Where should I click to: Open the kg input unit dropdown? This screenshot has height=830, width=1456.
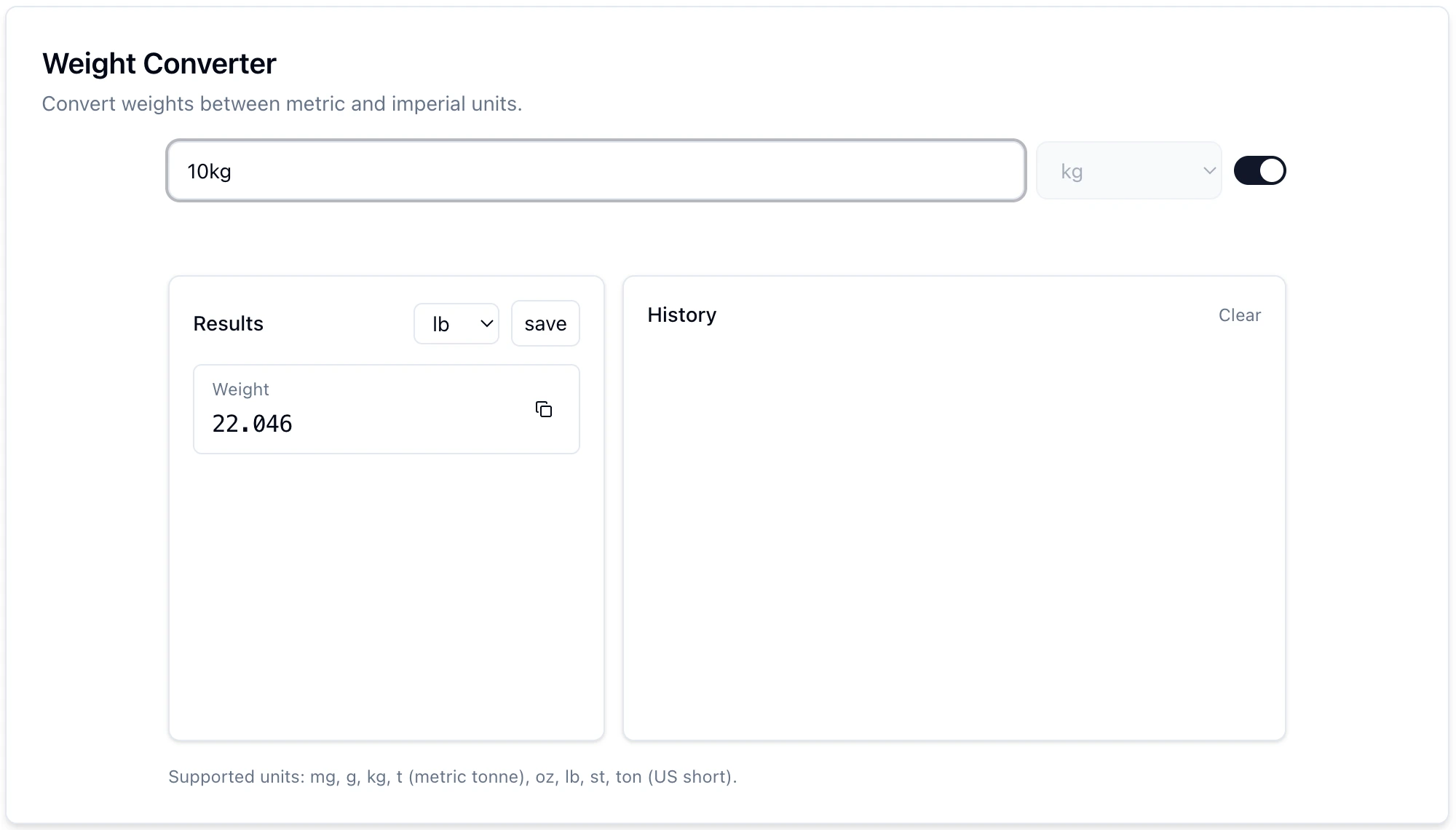pos(1129,170)
